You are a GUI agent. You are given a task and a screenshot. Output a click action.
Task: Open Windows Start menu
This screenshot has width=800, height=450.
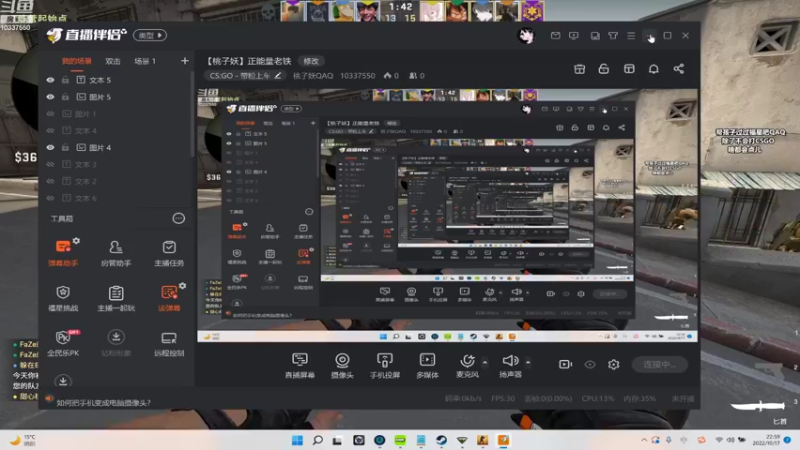pyautogui.click(x=297, y=440)
